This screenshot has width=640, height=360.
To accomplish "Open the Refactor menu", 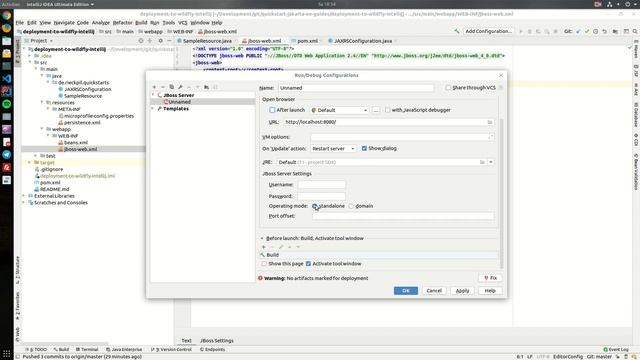I will pyautogui.click(x=122, y=23).
